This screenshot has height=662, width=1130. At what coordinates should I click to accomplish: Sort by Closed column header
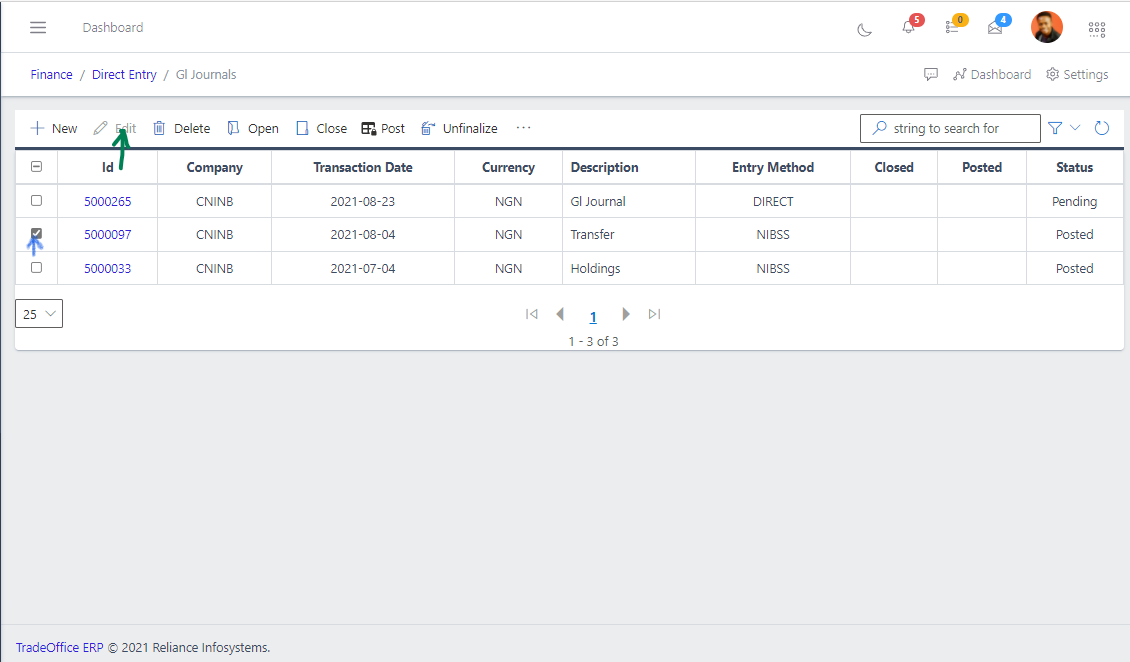894,167
